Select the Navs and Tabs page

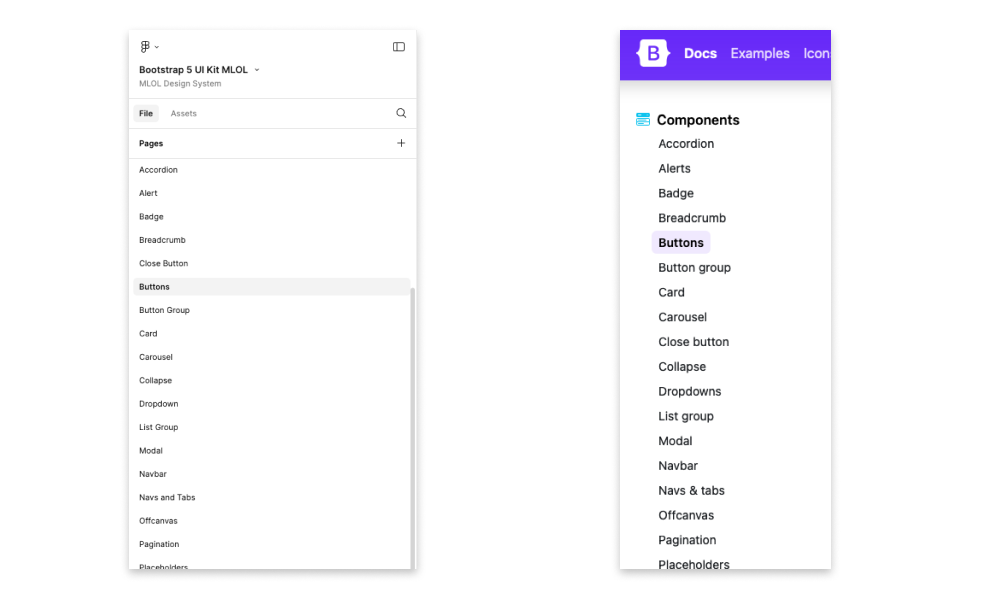167,498
